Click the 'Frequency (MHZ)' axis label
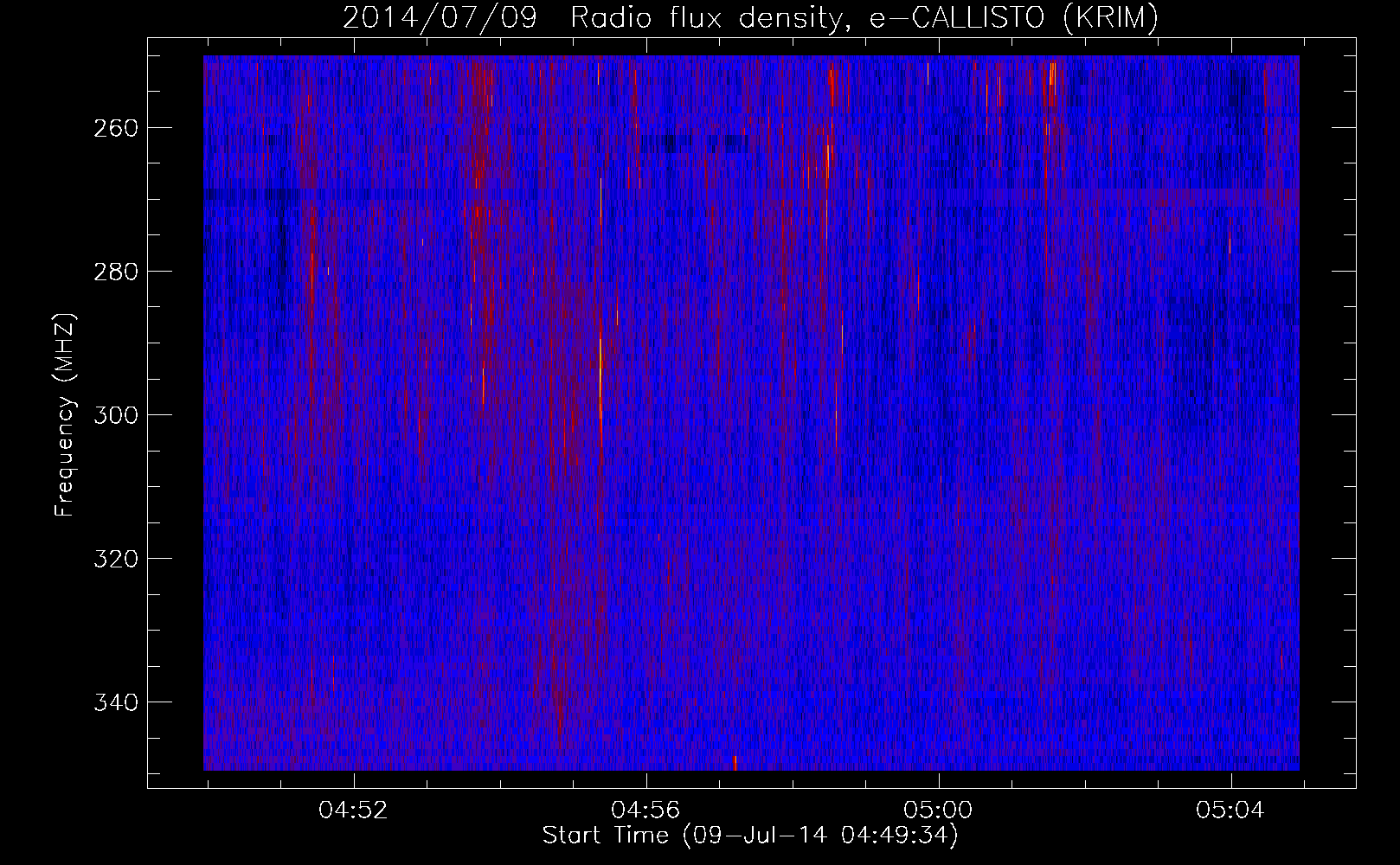The image size is (1400, 865). coord(65,414)
